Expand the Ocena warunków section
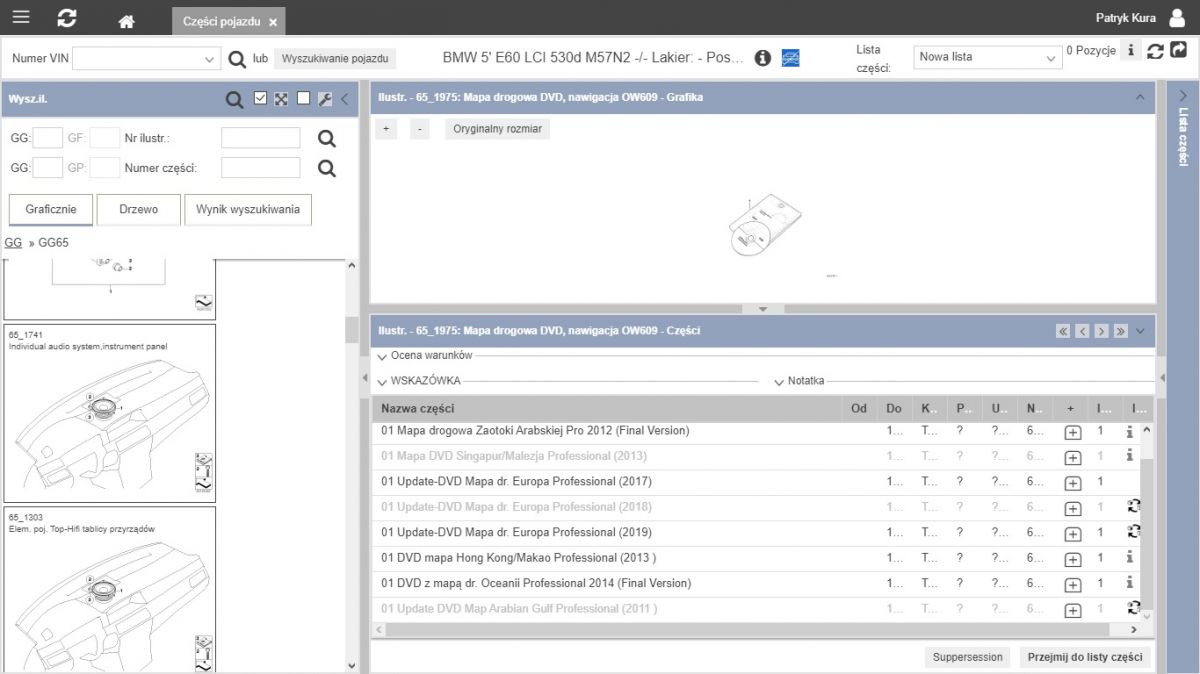Viewport: 1200px width, 674px height. pyautogui.click(x=425, y=355)
